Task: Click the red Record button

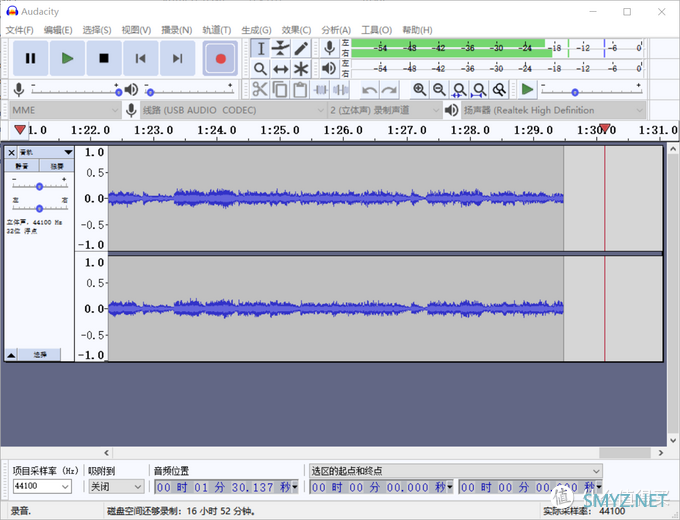Action: (x=220, y=58)
